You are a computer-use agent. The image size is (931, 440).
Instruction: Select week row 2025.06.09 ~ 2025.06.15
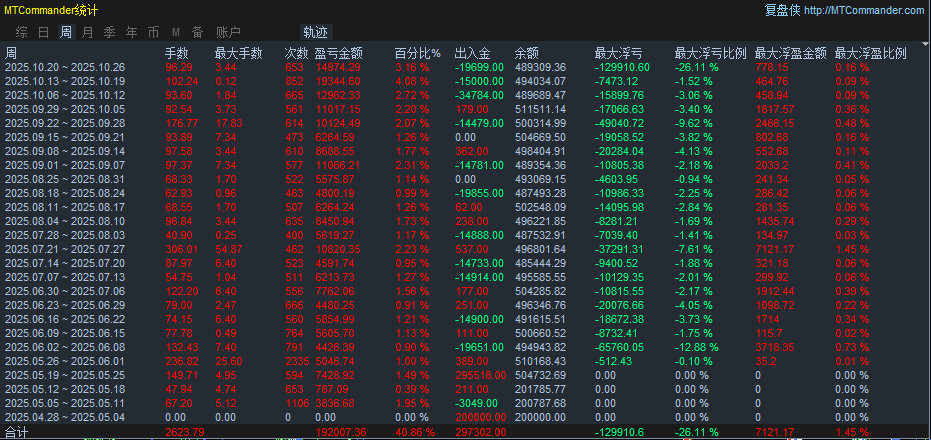pyautogui.click(x=466, y=333)
